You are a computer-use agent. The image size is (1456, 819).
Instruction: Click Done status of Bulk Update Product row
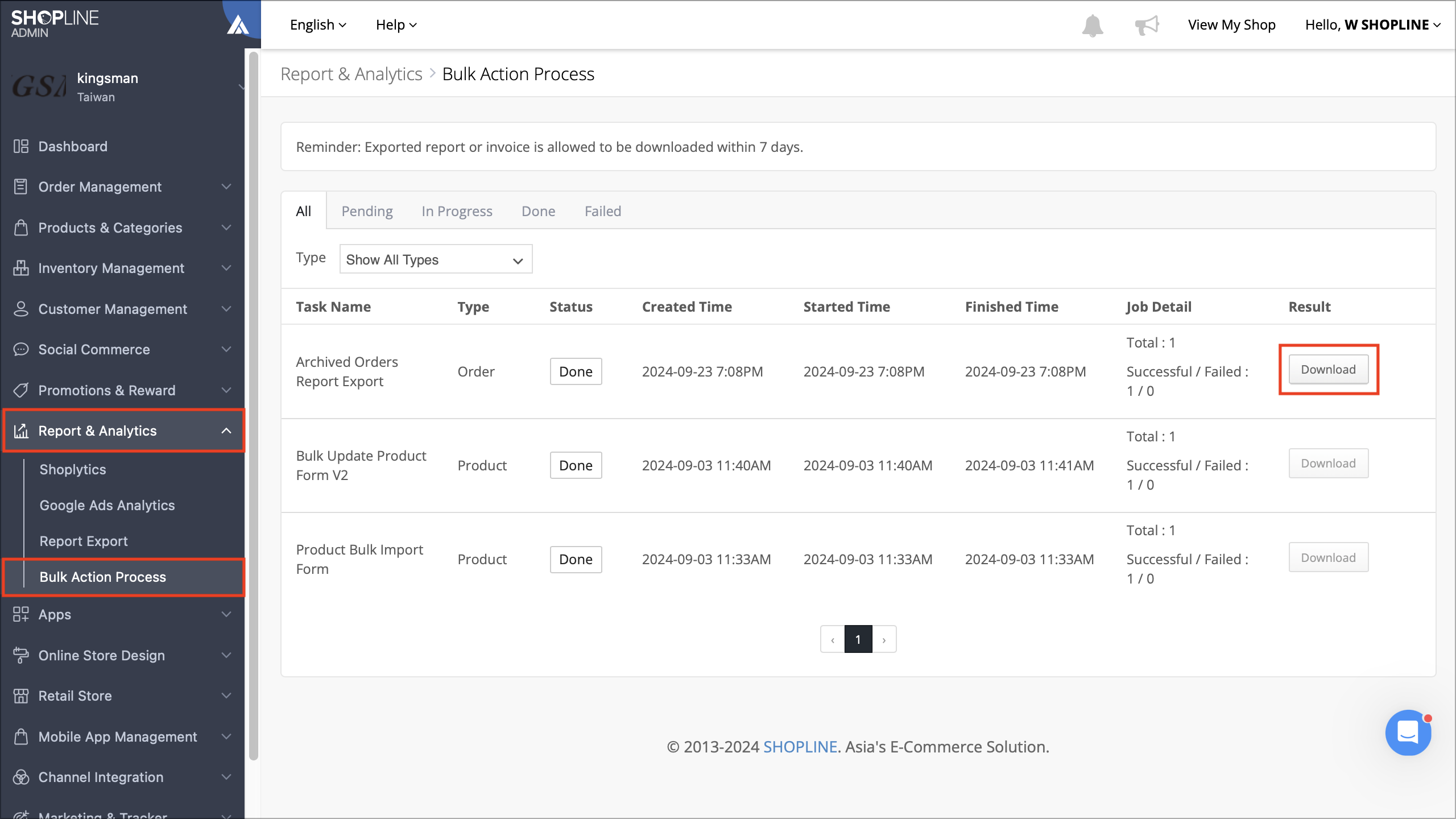click(x=576, y=465)
